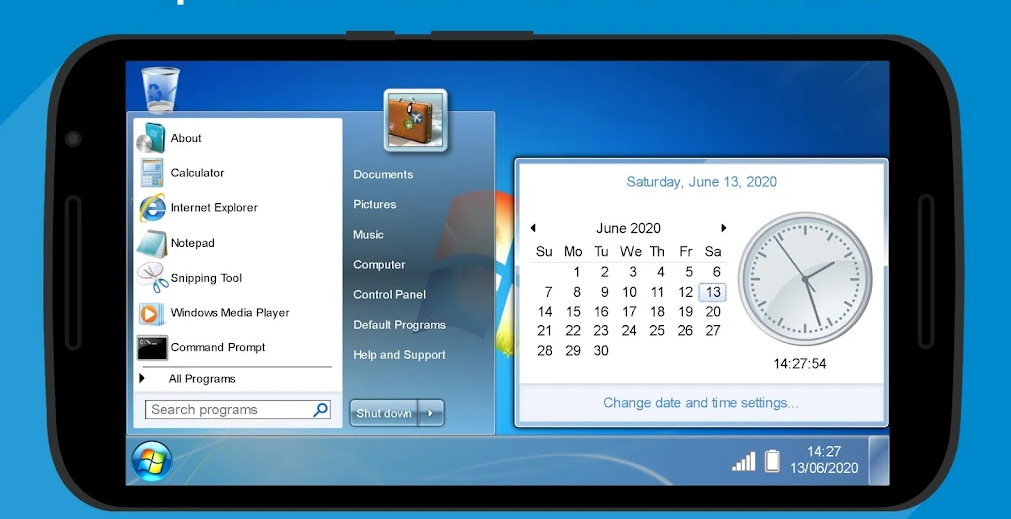This screenshot has height=519, width=1011.
Task: Go to next month in calendar
Action: 723,228
